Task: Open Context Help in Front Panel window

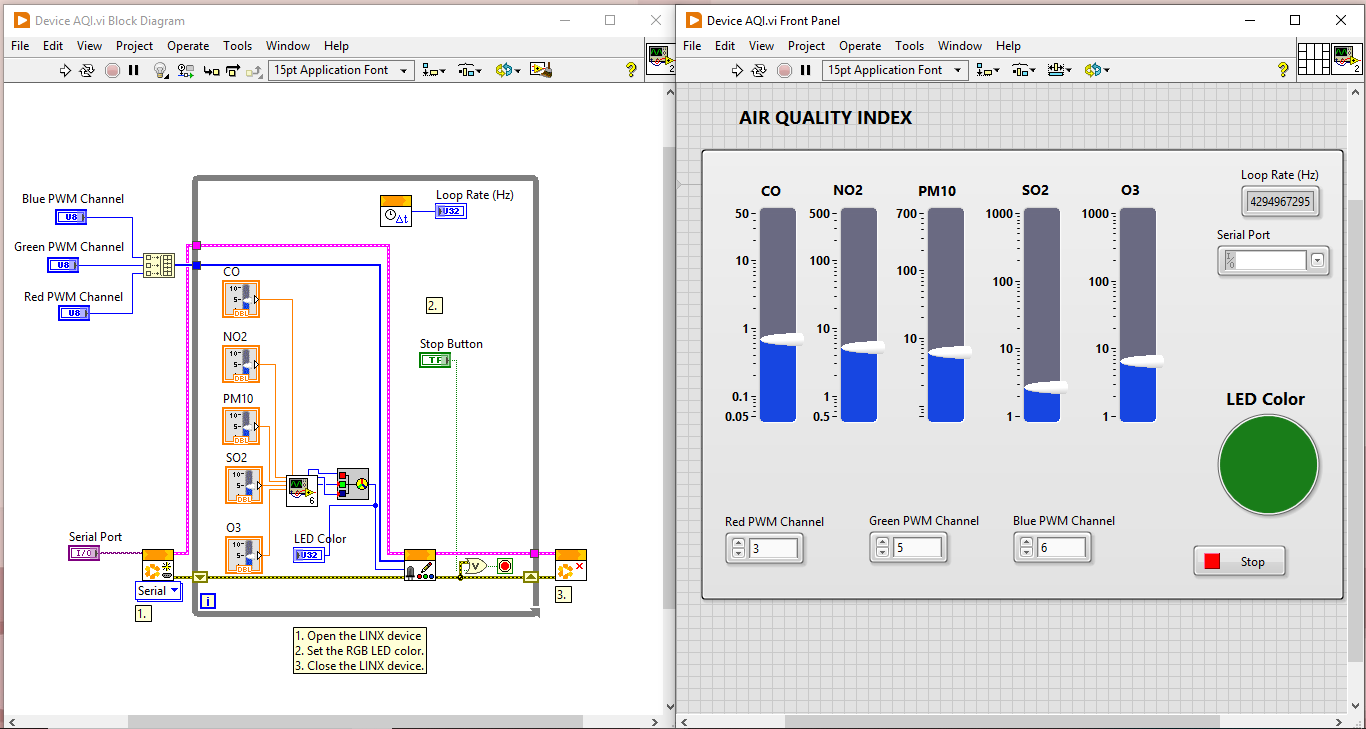Action: pyautogui.click(x=1283, y=70)
